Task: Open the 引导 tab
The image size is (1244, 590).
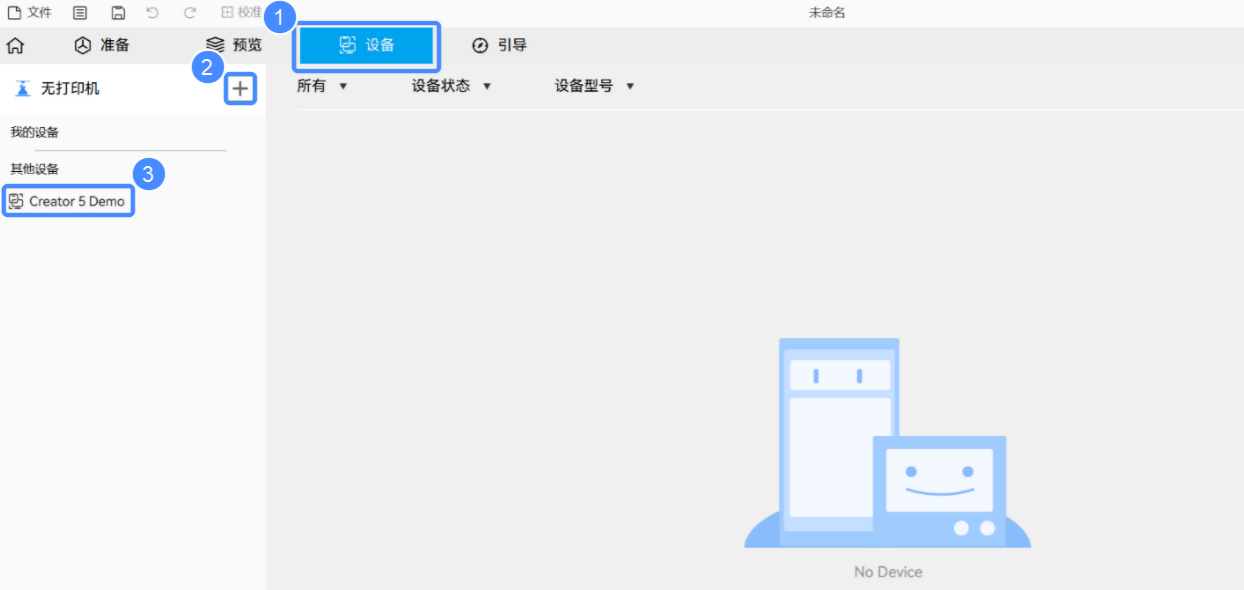Action: click(499, 45)
